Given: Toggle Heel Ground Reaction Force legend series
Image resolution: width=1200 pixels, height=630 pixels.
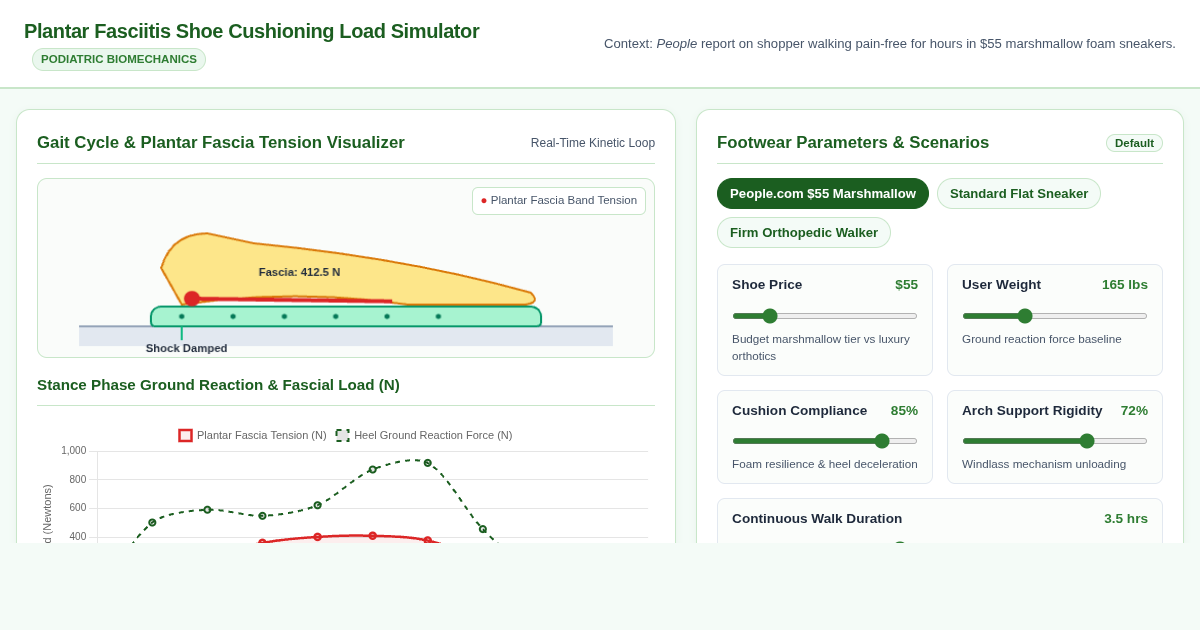Looking at the screenshot, I should (424, 435).
